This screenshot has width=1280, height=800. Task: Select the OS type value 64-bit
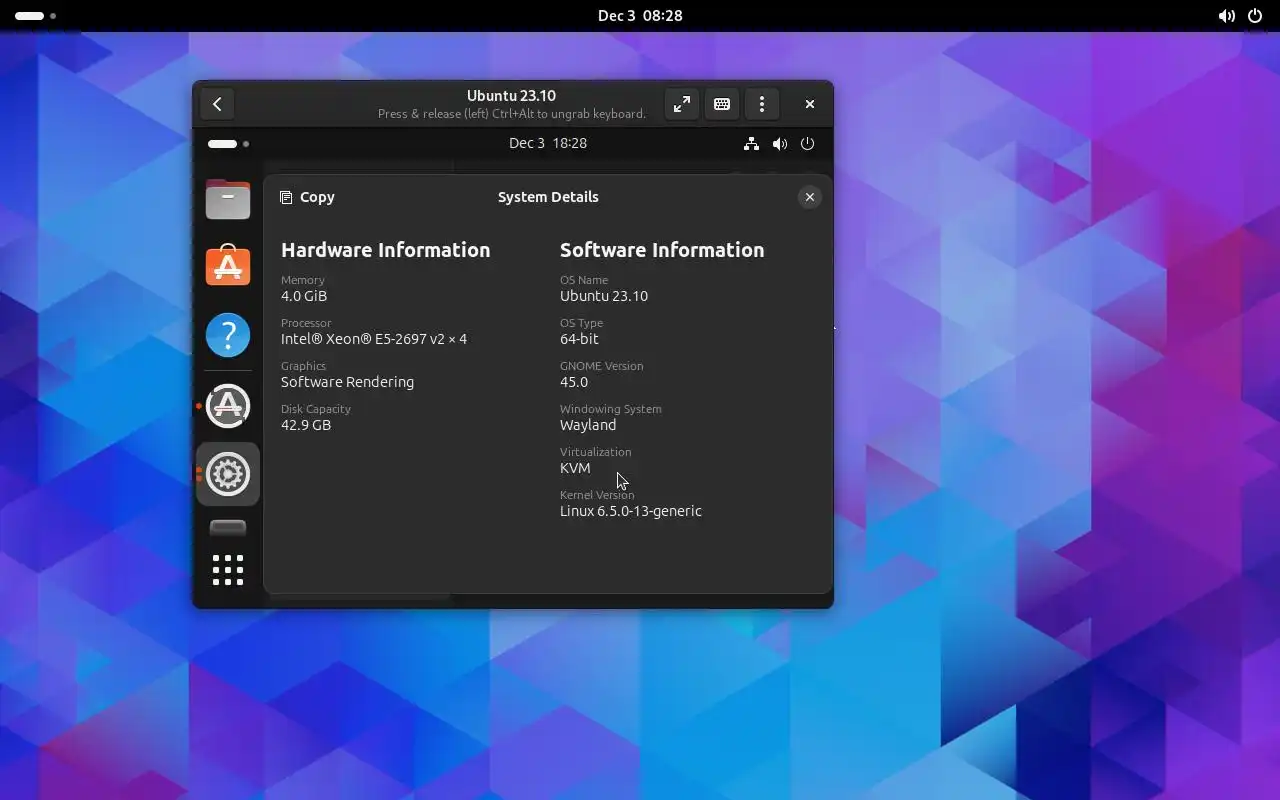pyautogui.click(x=579, y=339)
